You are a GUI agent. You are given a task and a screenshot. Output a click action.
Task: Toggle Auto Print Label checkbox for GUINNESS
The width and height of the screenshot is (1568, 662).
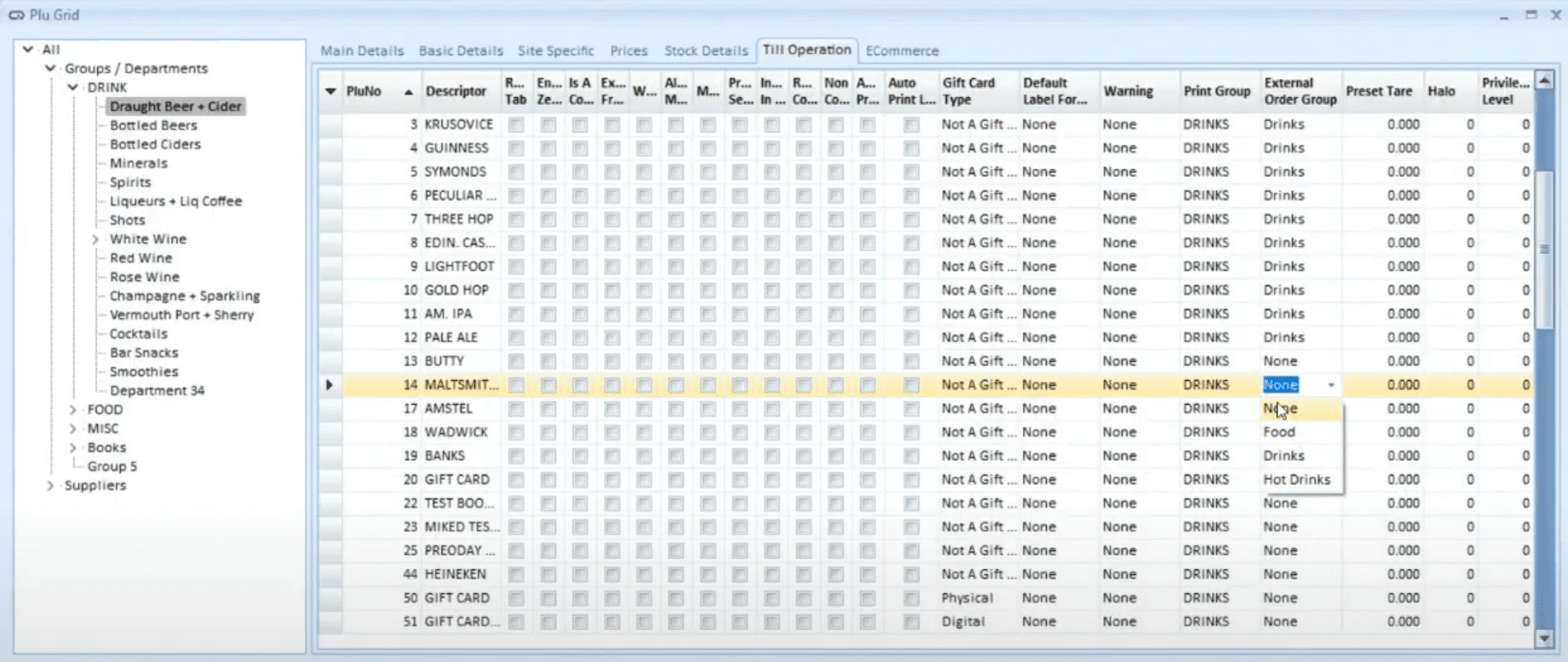click(911, 149)
